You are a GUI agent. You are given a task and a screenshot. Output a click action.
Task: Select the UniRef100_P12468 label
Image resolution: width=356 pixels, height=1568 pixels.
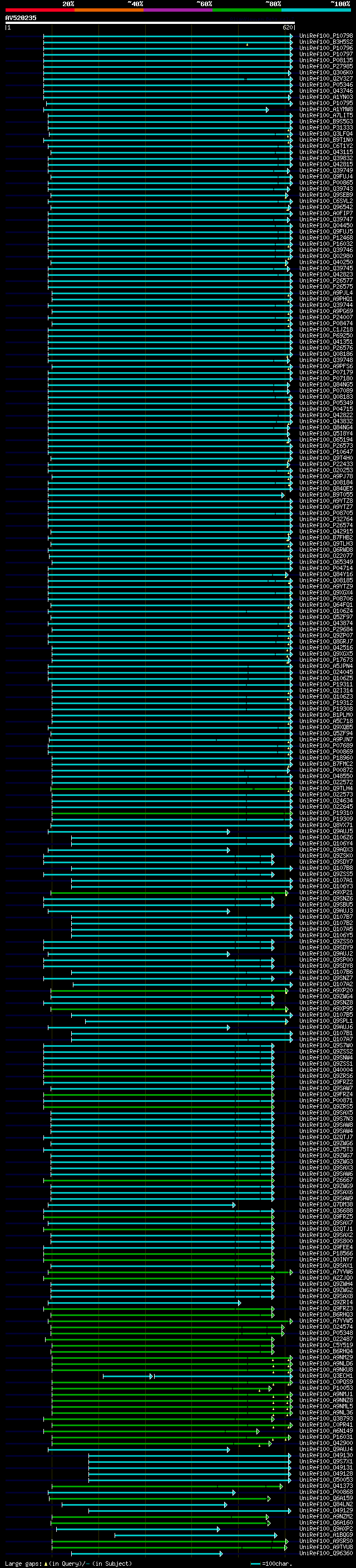326,238
